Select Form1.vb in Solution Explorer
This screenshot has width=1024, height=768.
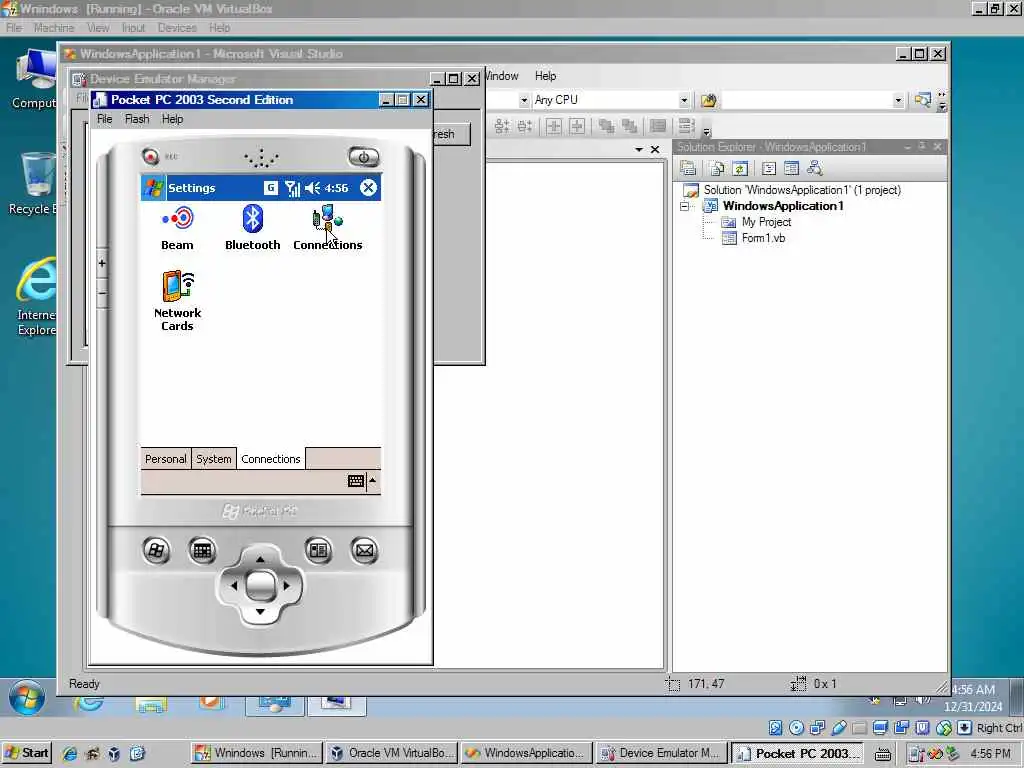(763, 238)
